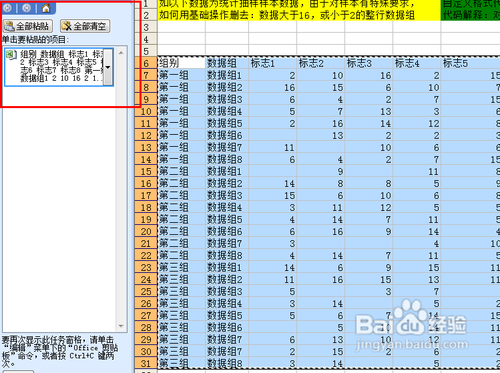Click the 标志3 header cell in the sheet
The image size is (500, 373).
(369, 63)
